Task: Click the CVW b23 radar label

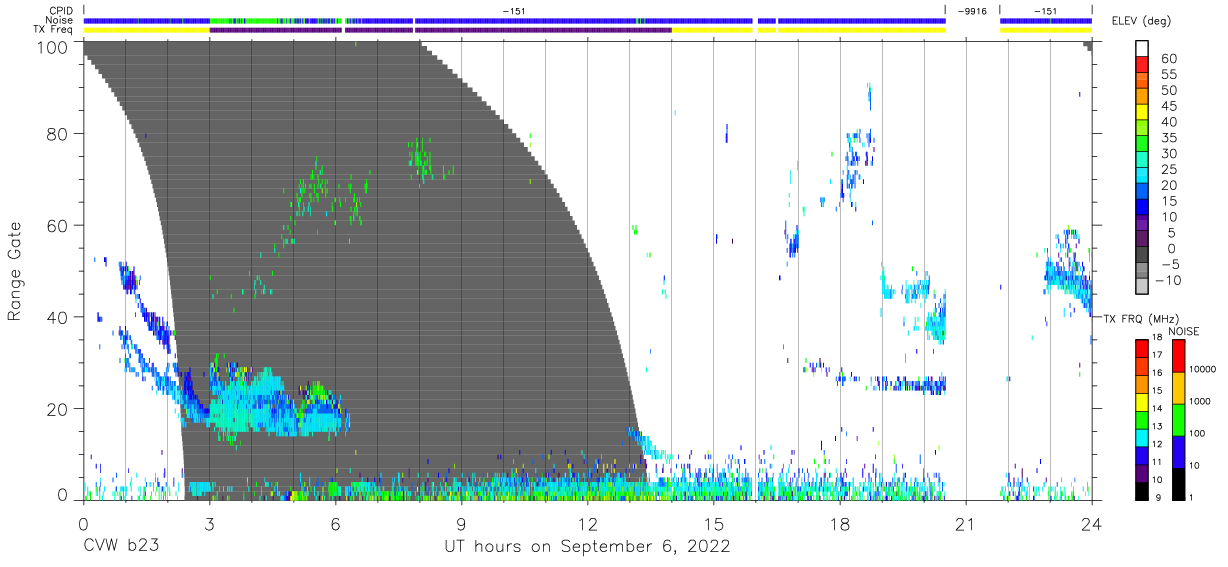Action: (x=123, y=547)
